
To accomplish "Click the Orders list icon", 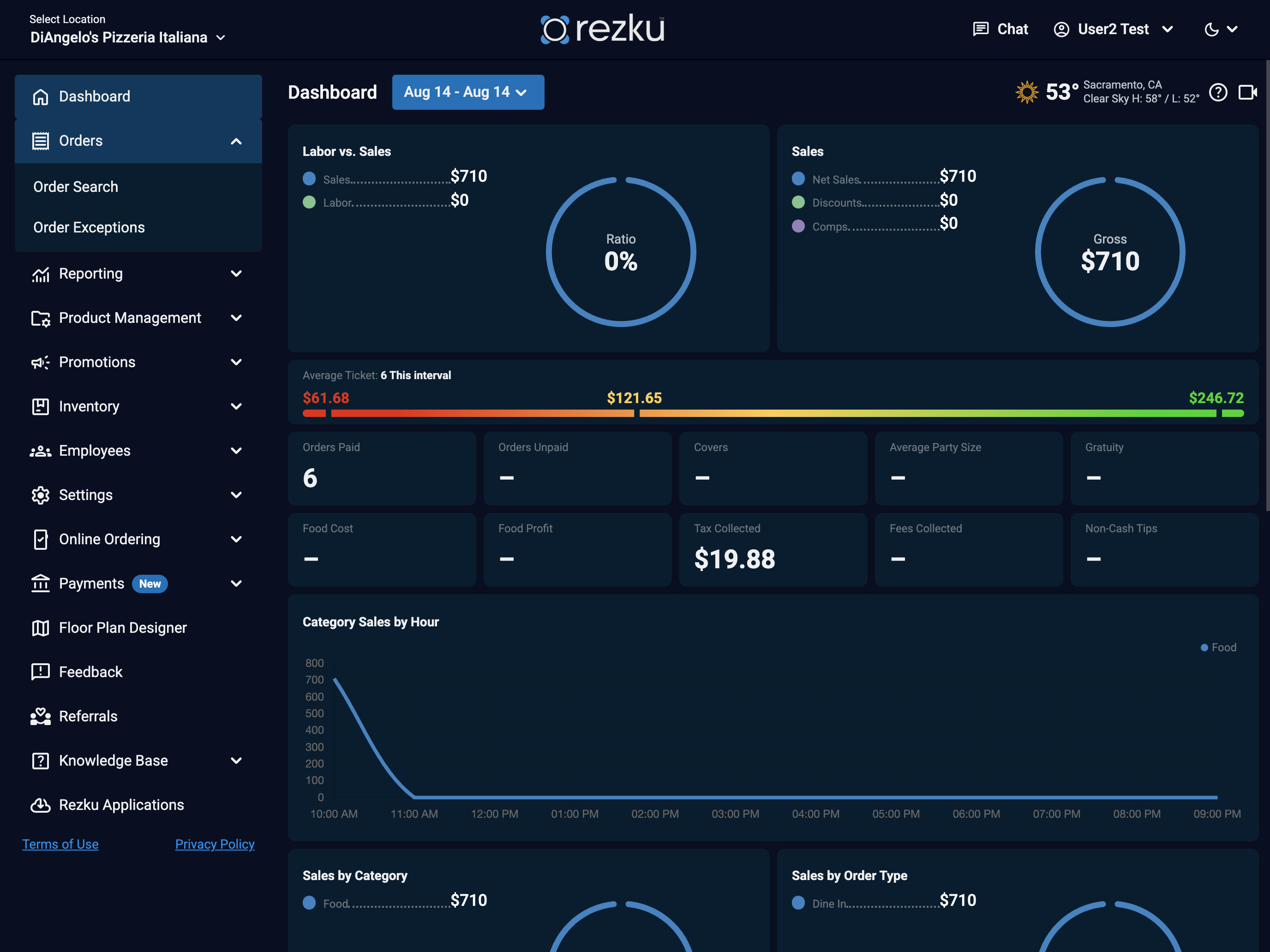I will (40, 141).
